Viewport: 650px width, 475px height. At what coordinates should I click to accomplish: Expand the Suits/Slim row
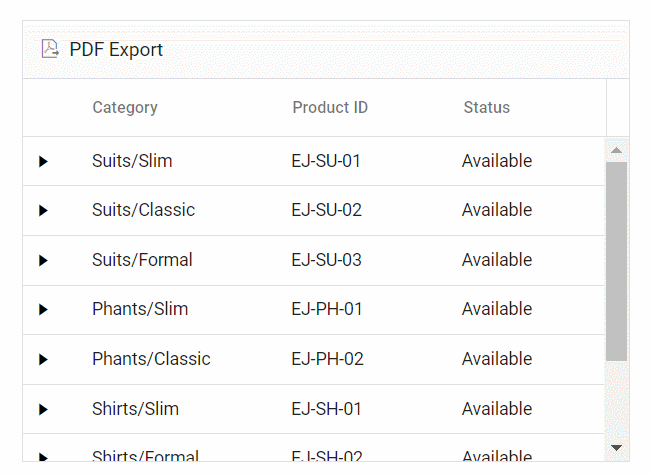pos(43,161)
